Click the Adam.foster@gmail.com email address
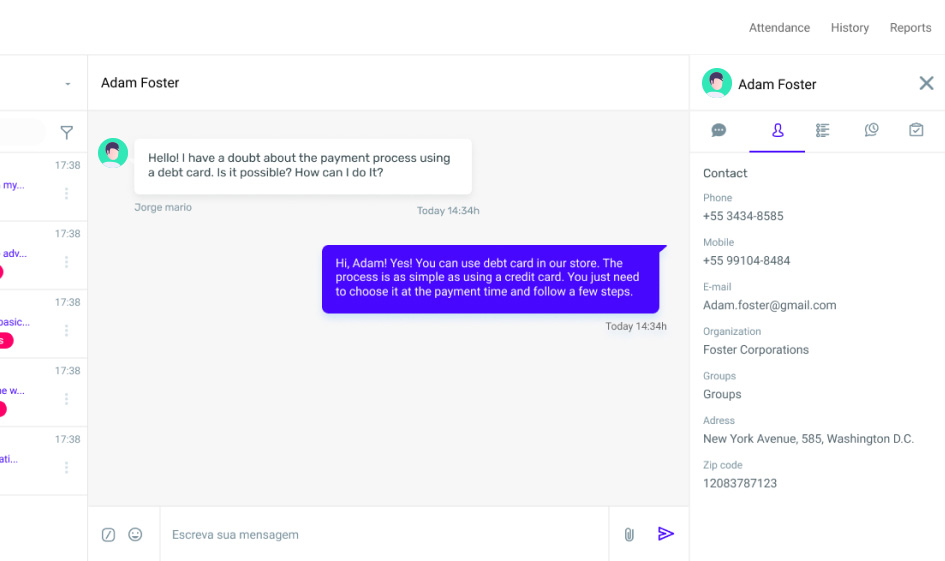Image resolution: width=945 pixels, height=561 pixels. coord(769,305)
